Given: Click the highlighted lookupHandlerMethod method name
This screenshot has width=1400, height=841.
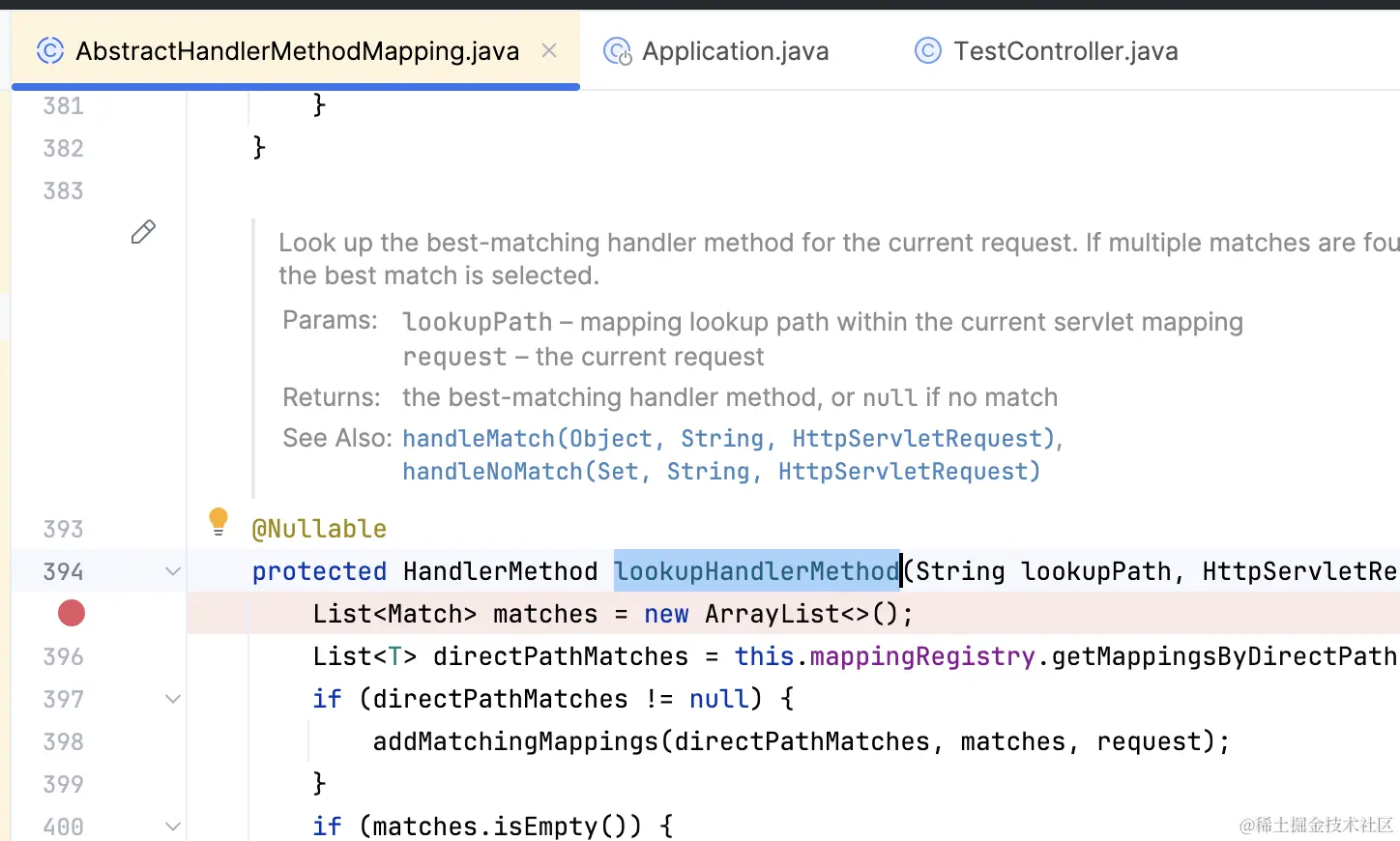Looking at the screenshot, I should (x=757, y=571).
